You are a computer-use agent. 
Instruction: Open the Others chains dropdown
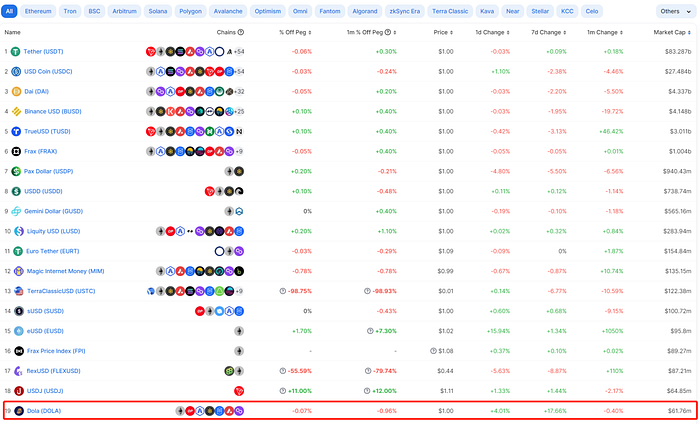(672, 11)
